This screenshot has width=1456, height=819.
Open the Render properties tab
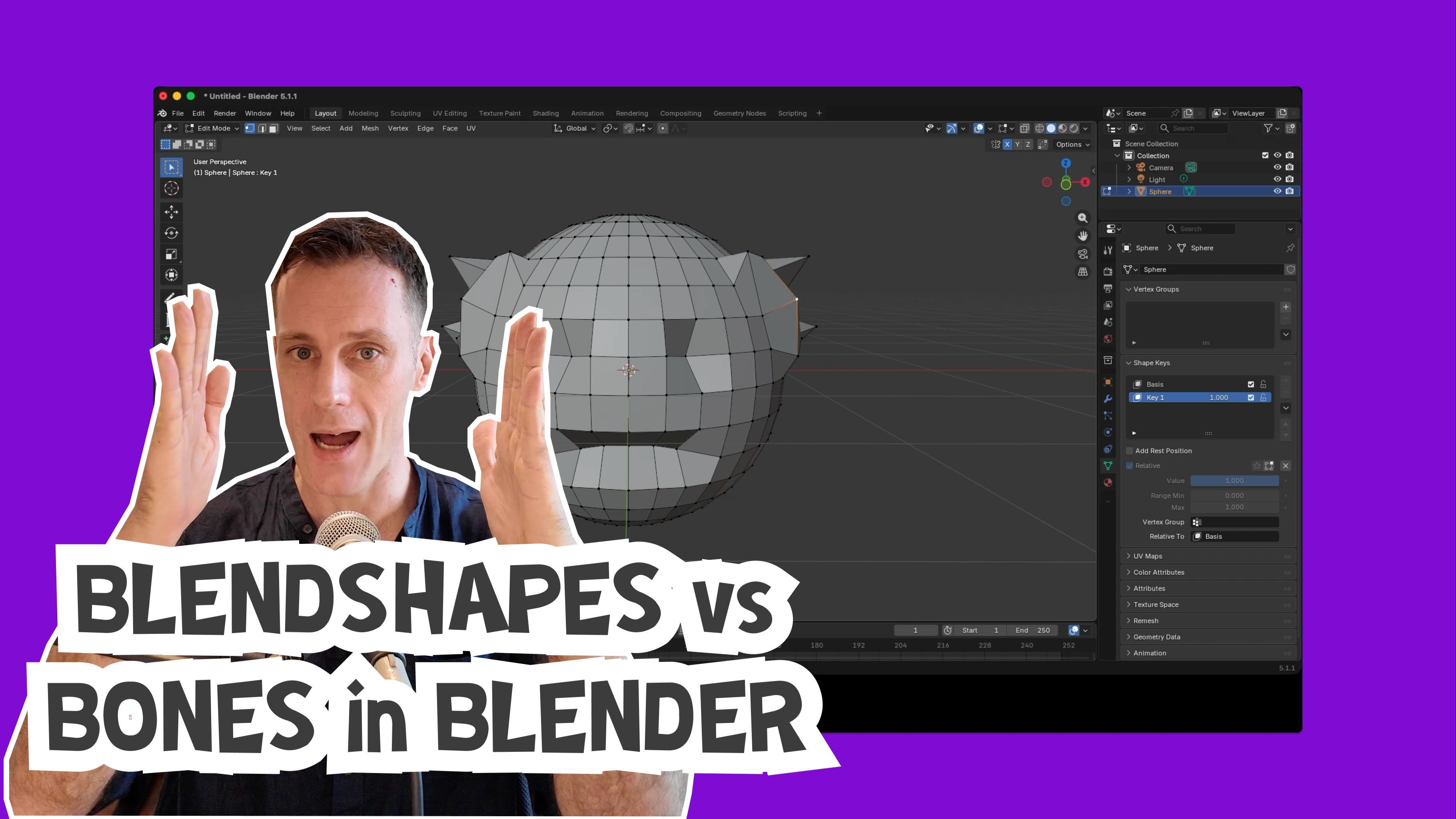[1108, 272]
